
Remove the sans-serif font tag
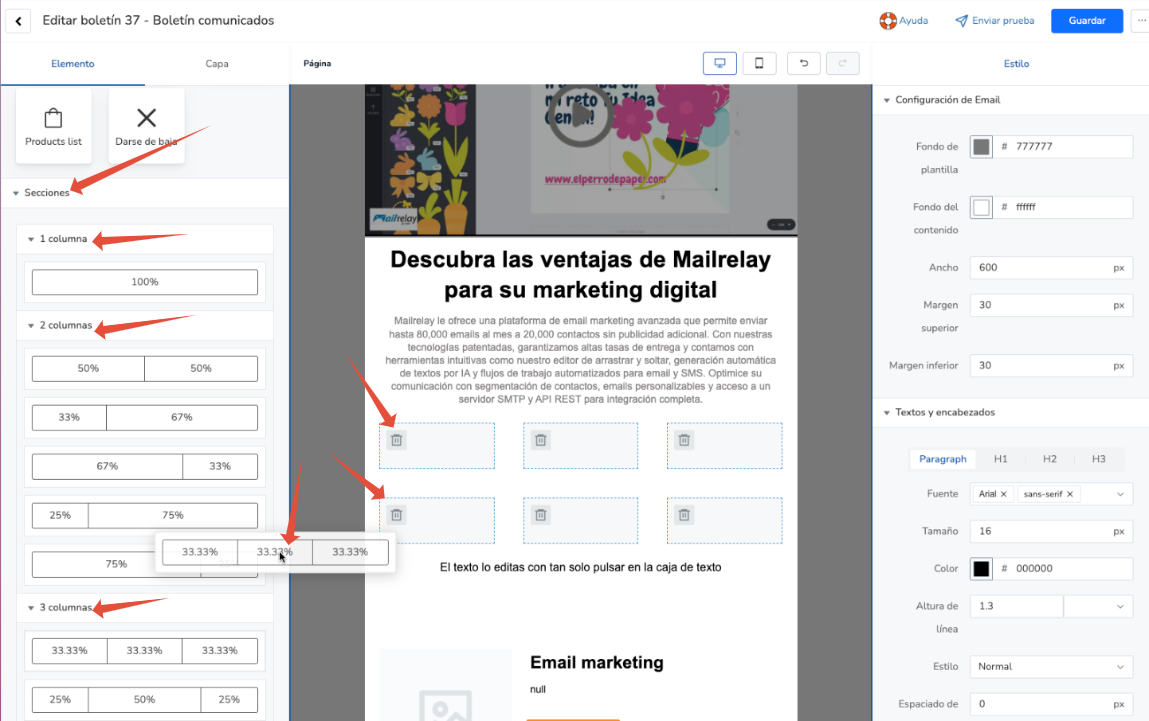point(1070,495)
